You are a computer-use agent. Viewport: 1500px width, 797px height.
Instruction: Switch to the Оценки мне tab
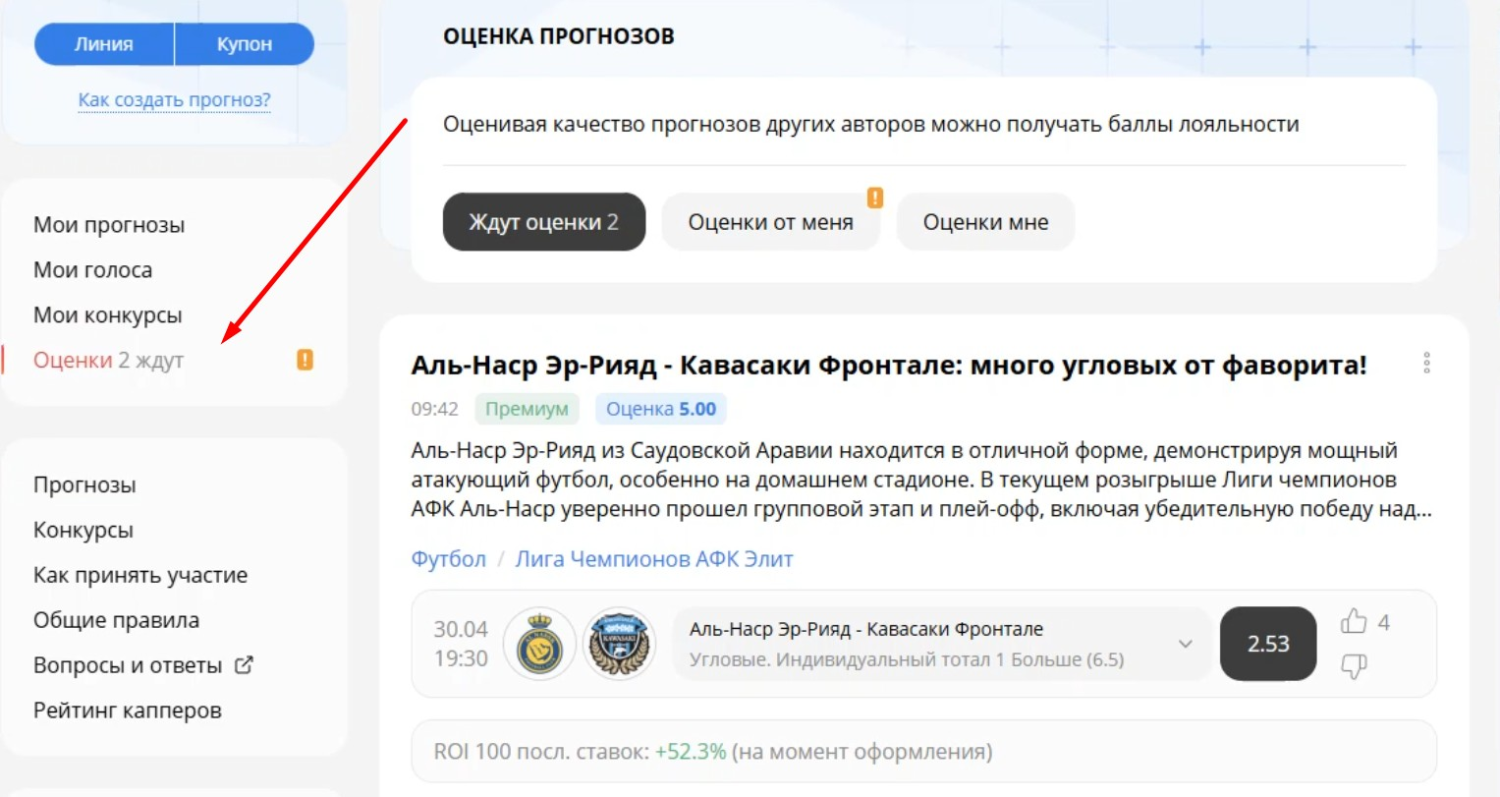point(985,221)
